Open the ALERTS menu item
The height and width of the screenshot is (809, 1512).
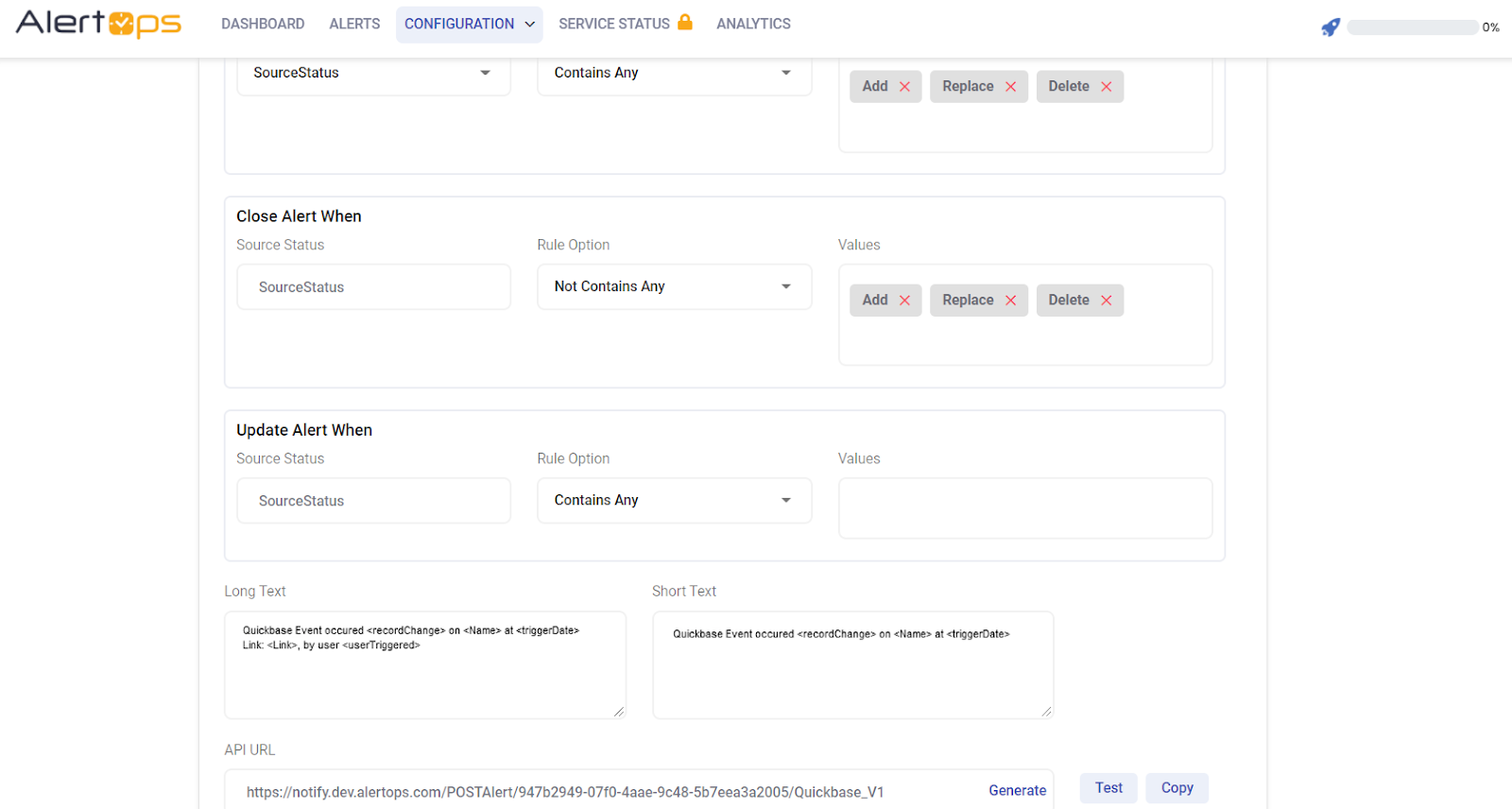[x=354, y=25]
